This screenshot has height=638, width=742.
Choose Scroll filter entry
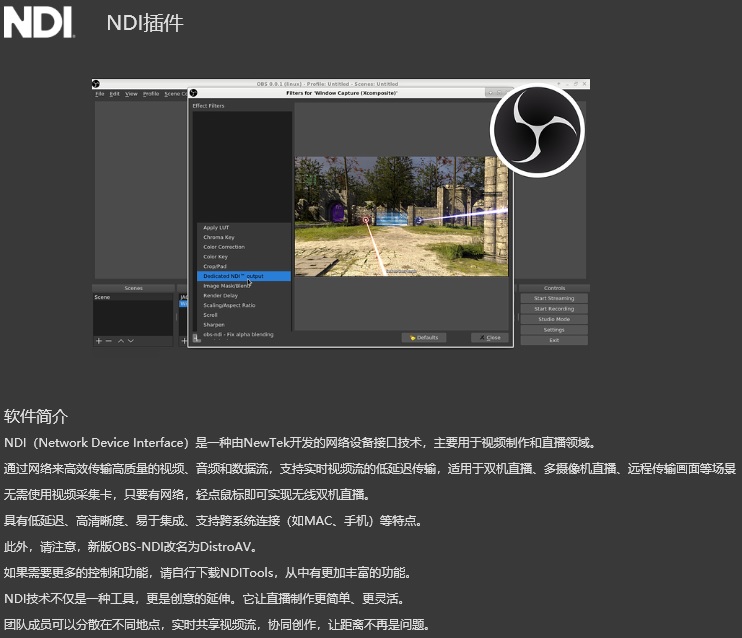[244, 315]
